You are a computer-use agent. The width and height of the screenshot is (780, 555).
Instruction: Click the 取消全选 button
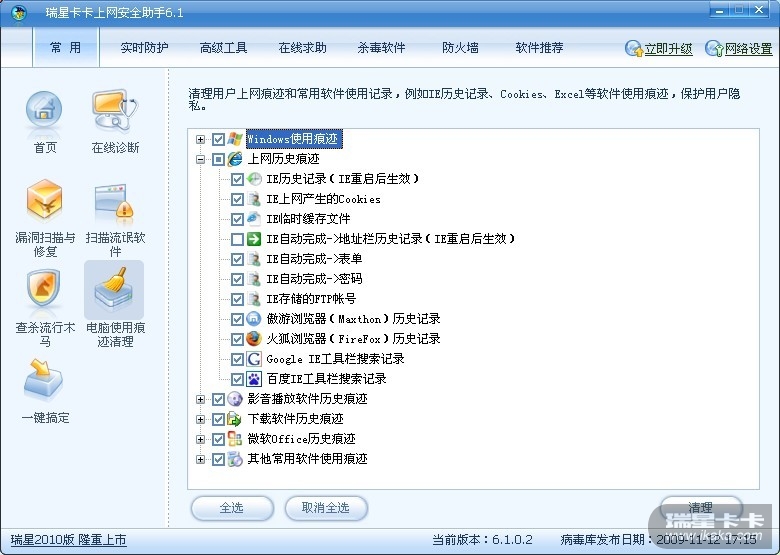tap(326, 508)
